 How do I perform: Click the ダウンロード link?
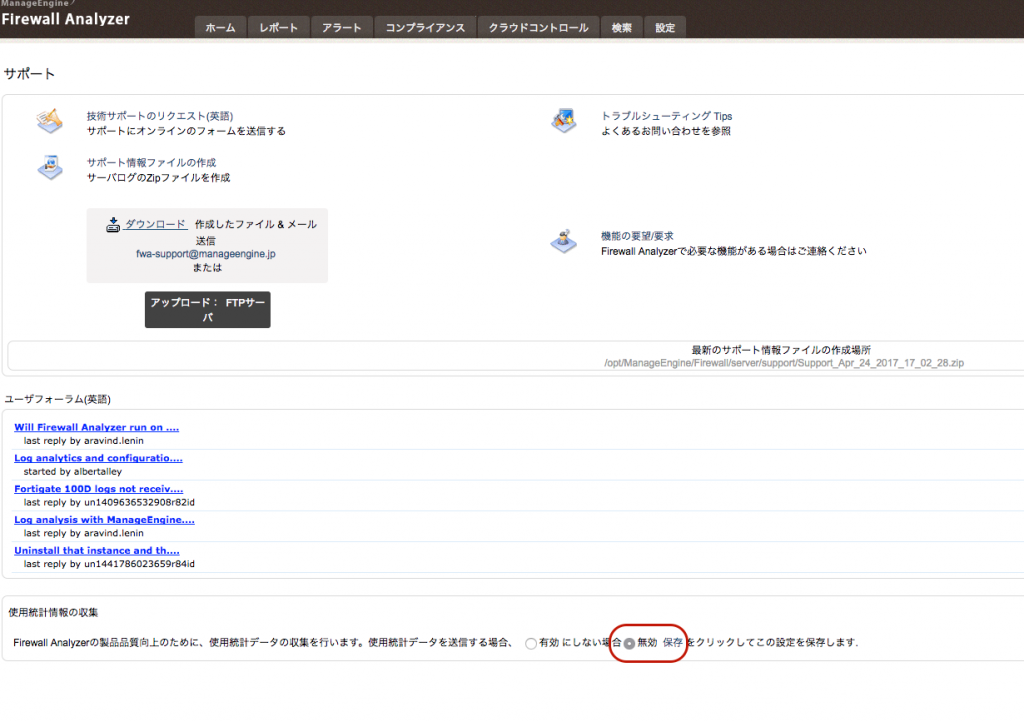tap(155, 224)
